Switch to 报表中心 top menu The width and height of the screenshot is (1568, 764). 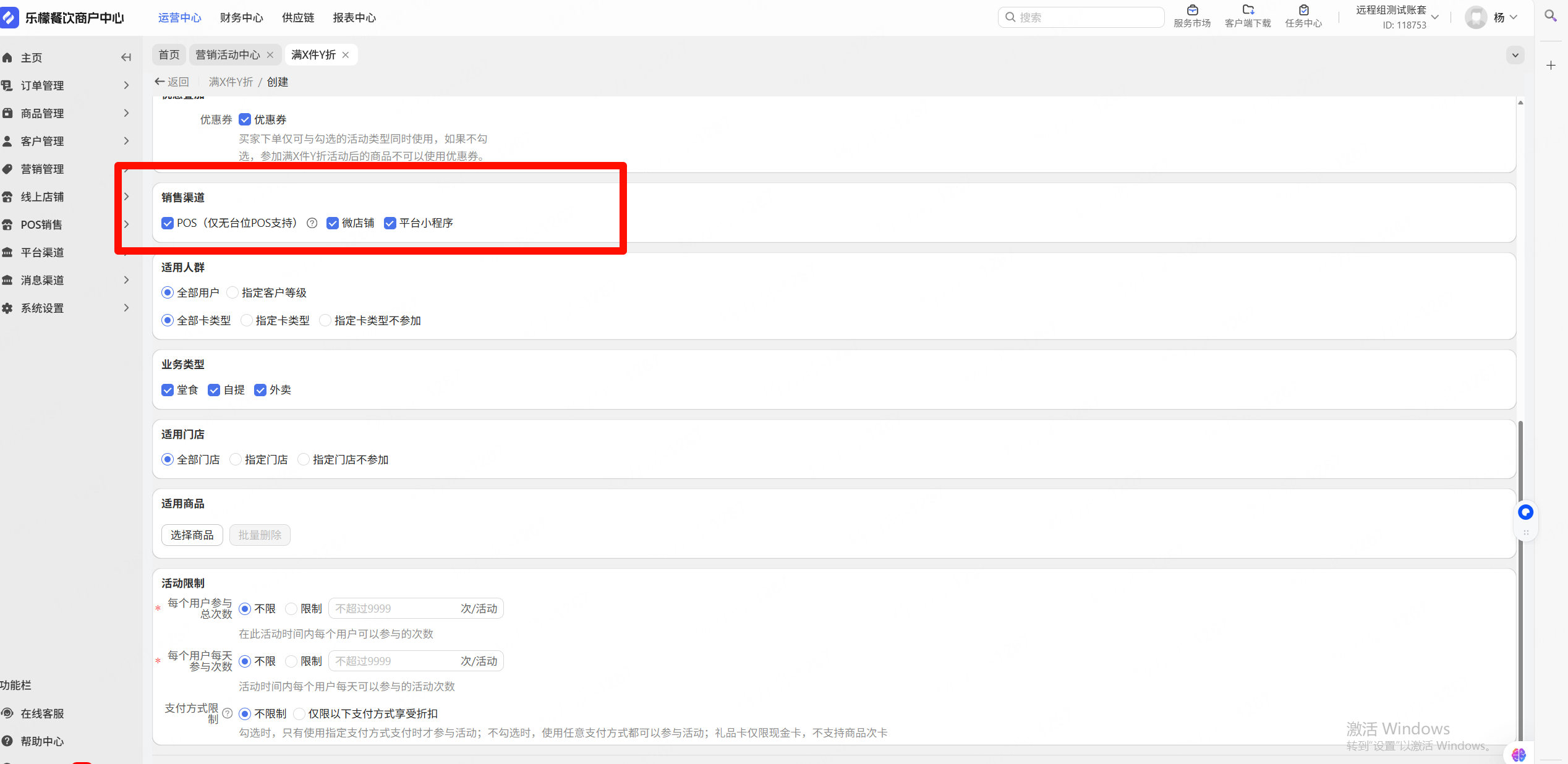tap(354, 17)
